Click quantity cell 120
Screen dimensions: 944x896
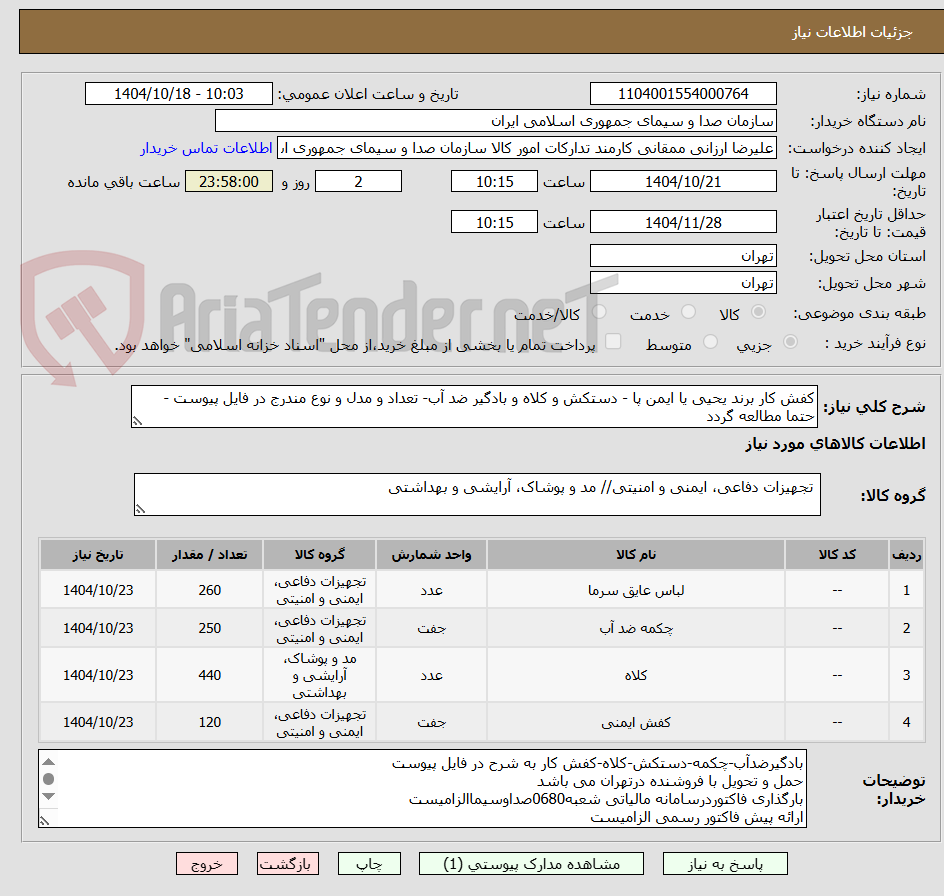pos(210,722)
